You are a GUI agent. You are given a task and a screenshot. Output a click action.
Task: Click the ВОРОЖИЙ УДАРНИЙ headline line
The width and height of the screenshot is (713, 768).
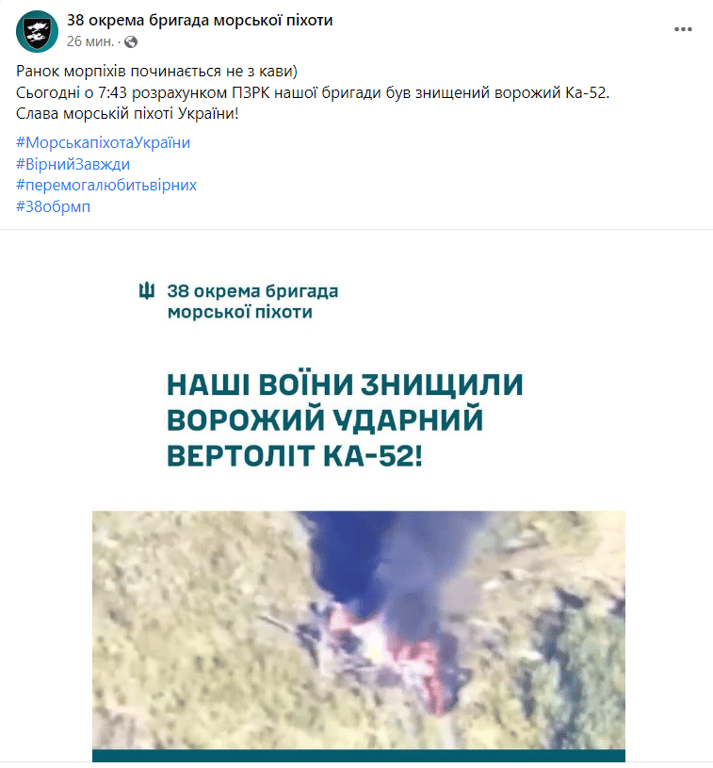click(x=325, y=420)
